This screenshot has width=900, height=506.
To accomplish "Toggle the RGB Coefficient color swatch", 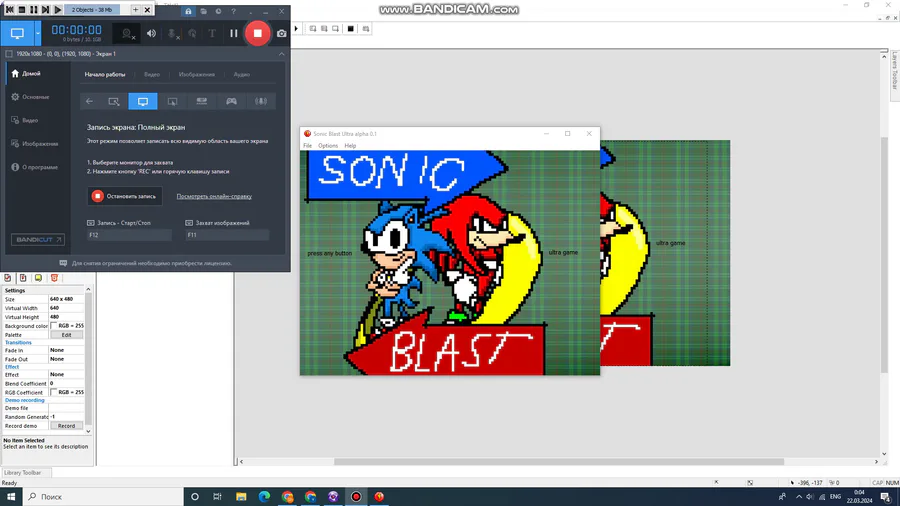I will 53,392.
